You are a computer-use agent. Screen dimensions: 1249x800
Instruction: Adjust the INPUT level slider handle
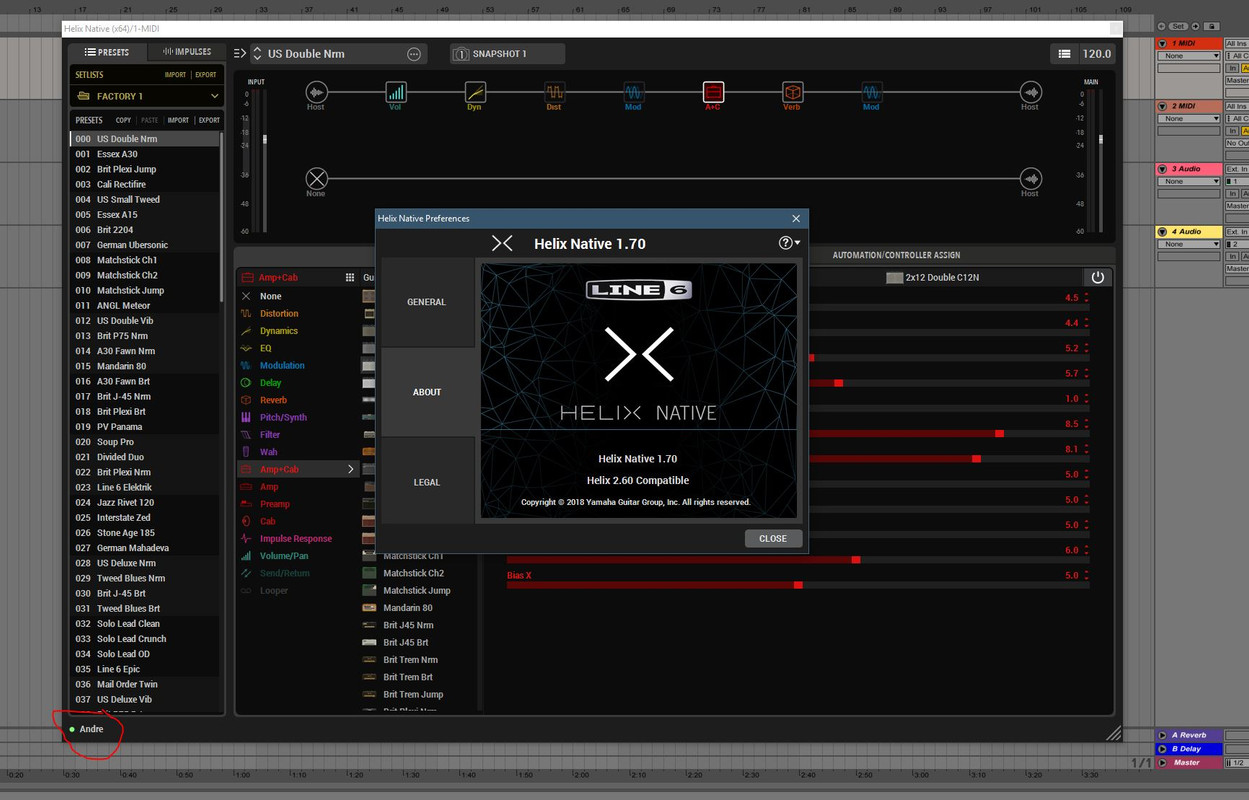tap(265, 140)
